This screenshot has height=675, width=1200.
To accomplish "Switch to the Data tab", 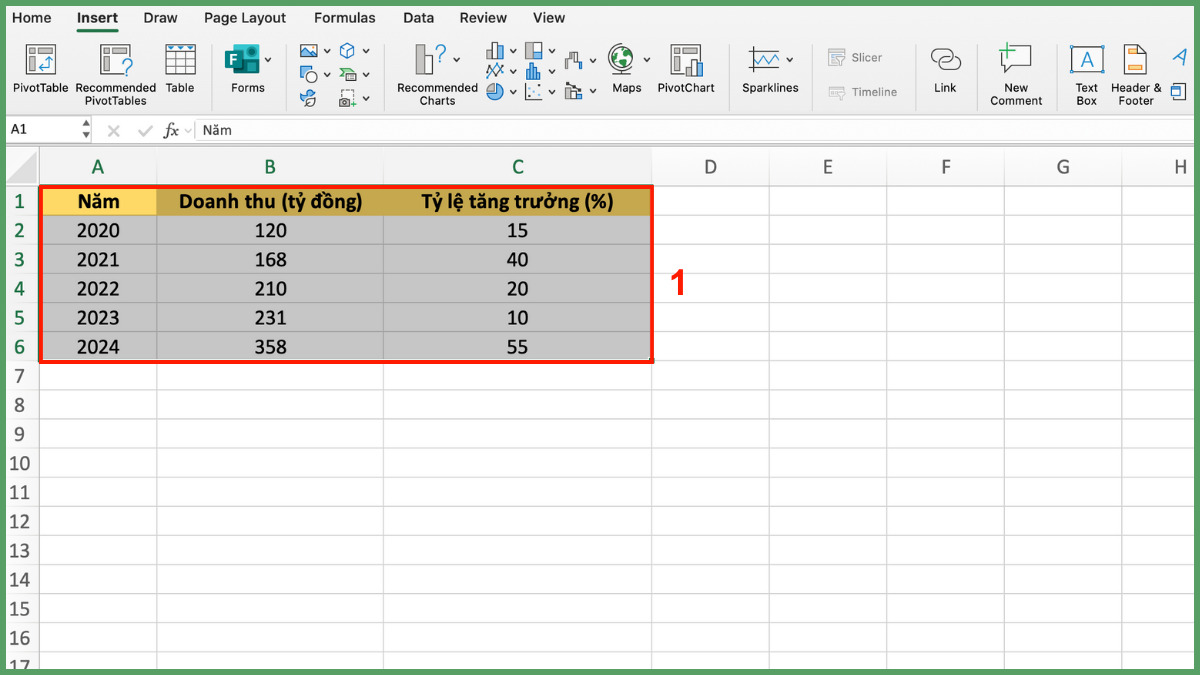I will (x=419, y=18).
